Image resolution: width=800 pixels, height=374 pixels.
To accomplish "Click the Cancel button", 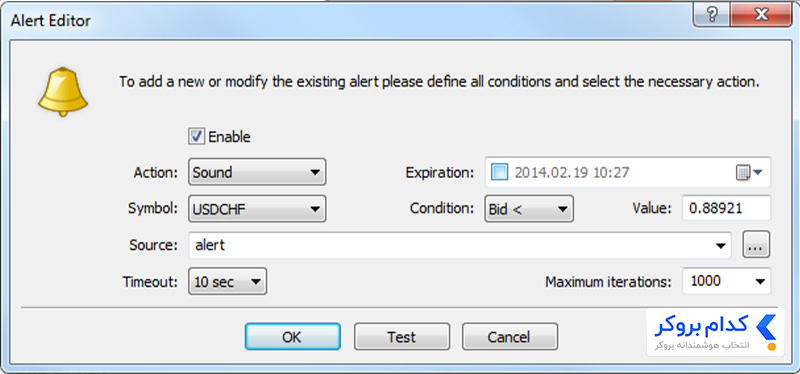I will (x=510, y=337).
